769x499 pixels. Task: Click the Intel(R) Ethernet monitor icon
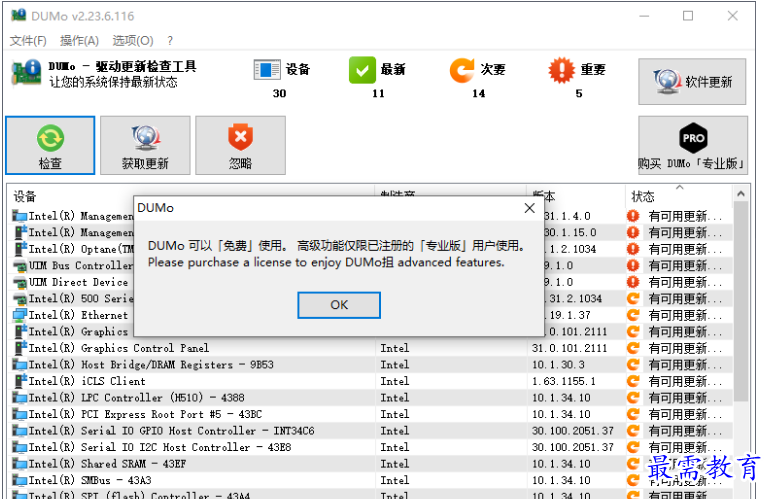pos(20,315)
